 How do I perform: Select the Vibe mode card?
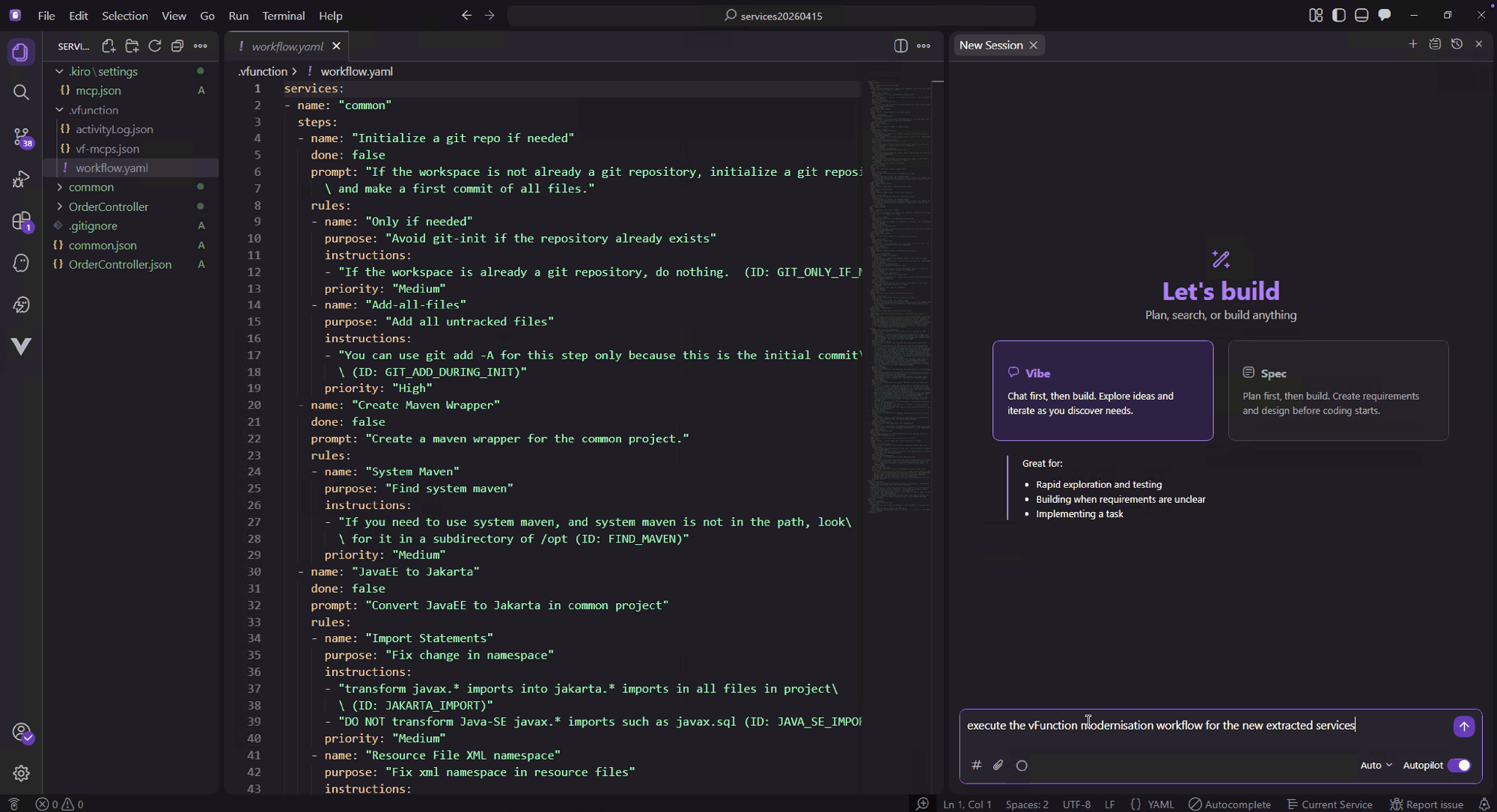[1103, 391]
